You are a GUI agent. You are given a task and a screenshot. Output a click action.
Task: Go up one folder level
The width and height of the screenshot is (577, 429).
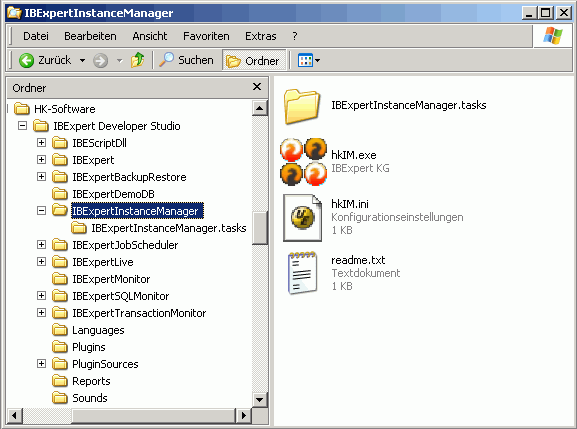coord(138,60)
